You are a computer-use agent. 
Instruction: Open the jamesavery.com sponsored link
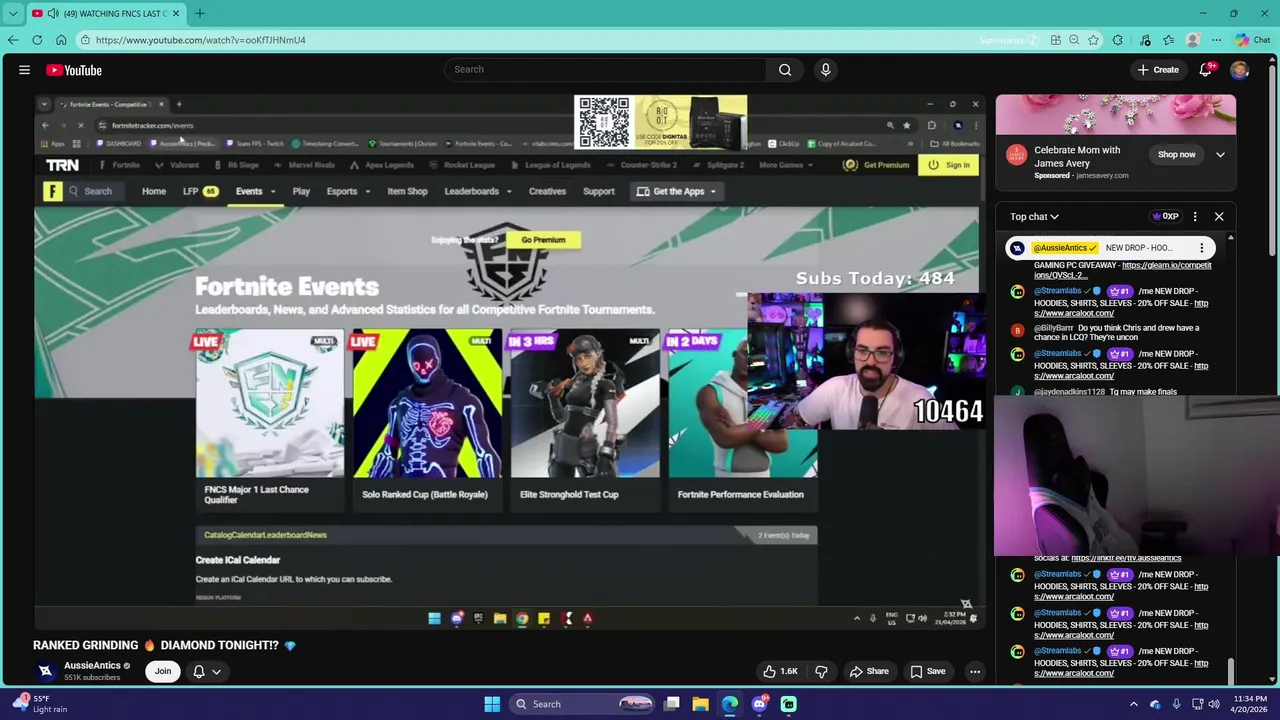point(1102,176)
